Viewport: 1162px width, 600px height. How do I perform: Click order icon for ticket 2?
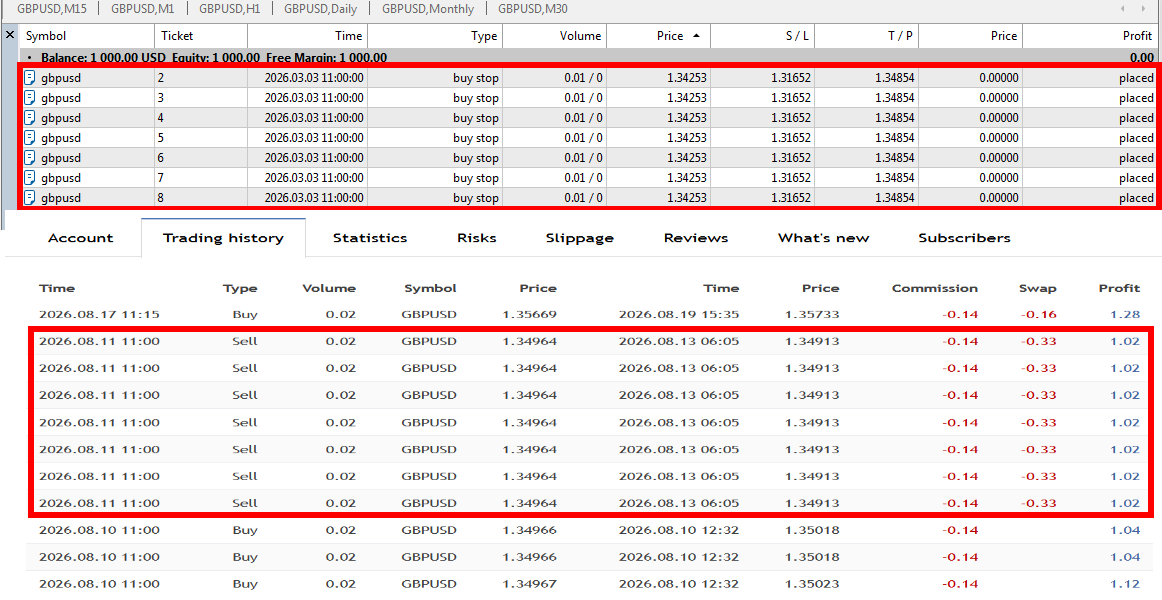pyautogui.click(x=30, y=77)
